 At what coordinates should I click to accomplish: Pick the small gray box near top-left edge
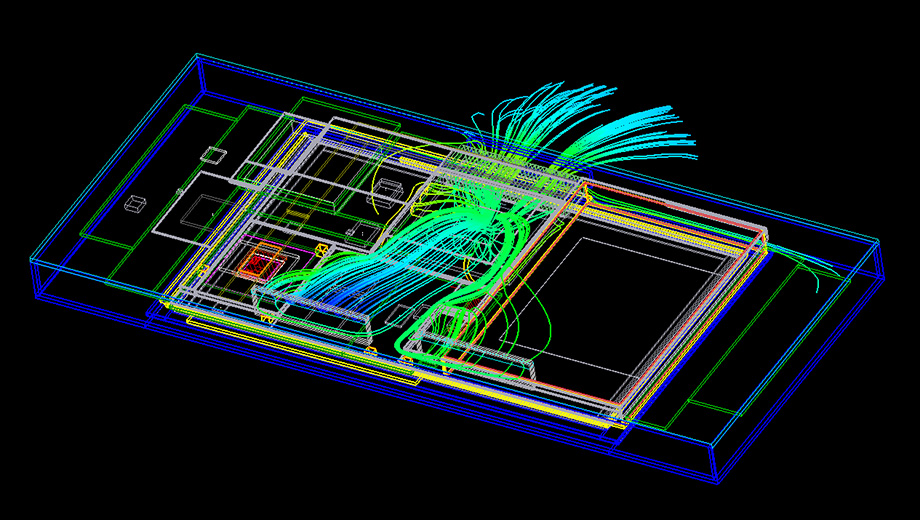click(x=213, y=155)
